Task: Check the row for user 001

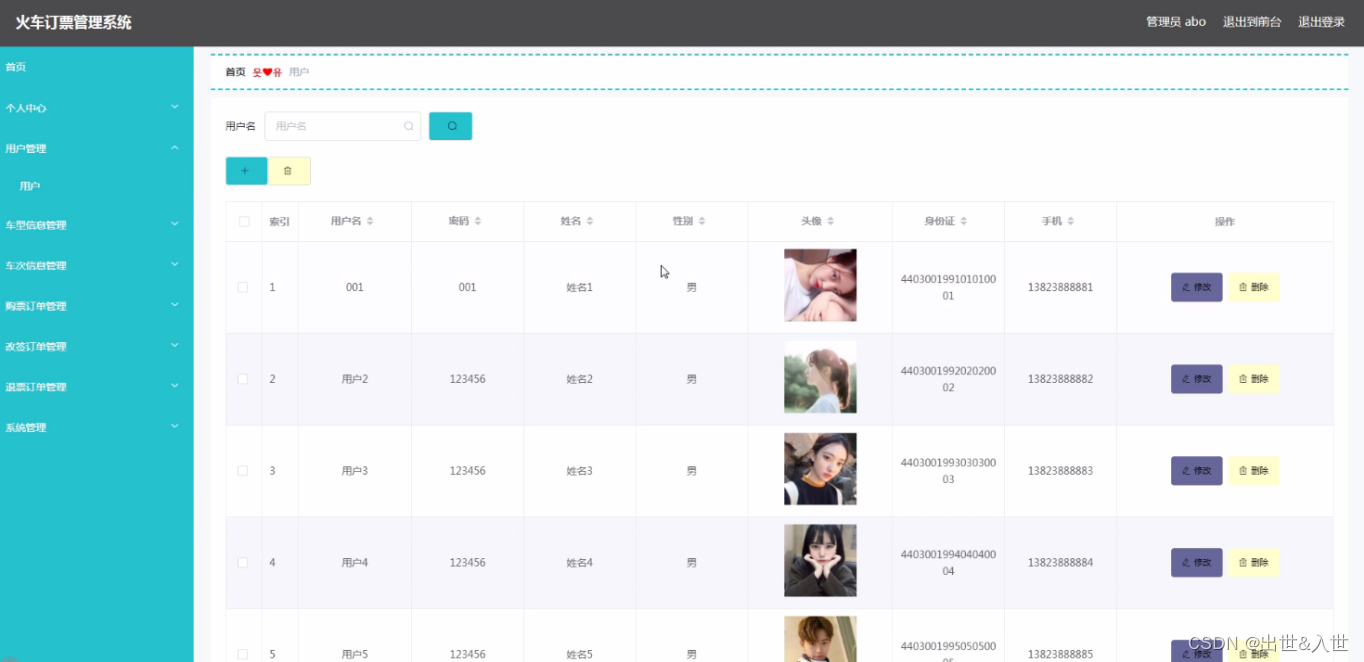Action: [242, 287]
